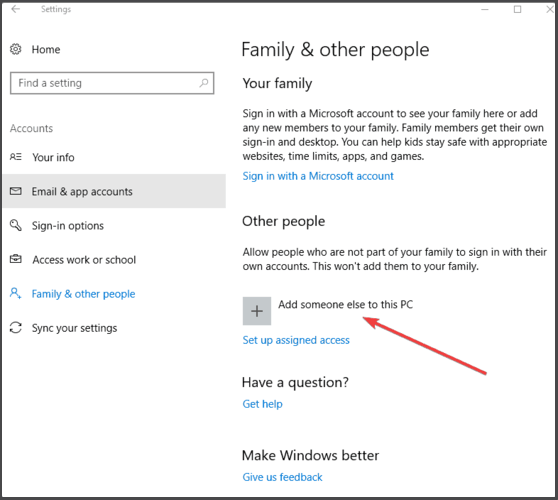Click the search magnifier icon

pos(204,83)
